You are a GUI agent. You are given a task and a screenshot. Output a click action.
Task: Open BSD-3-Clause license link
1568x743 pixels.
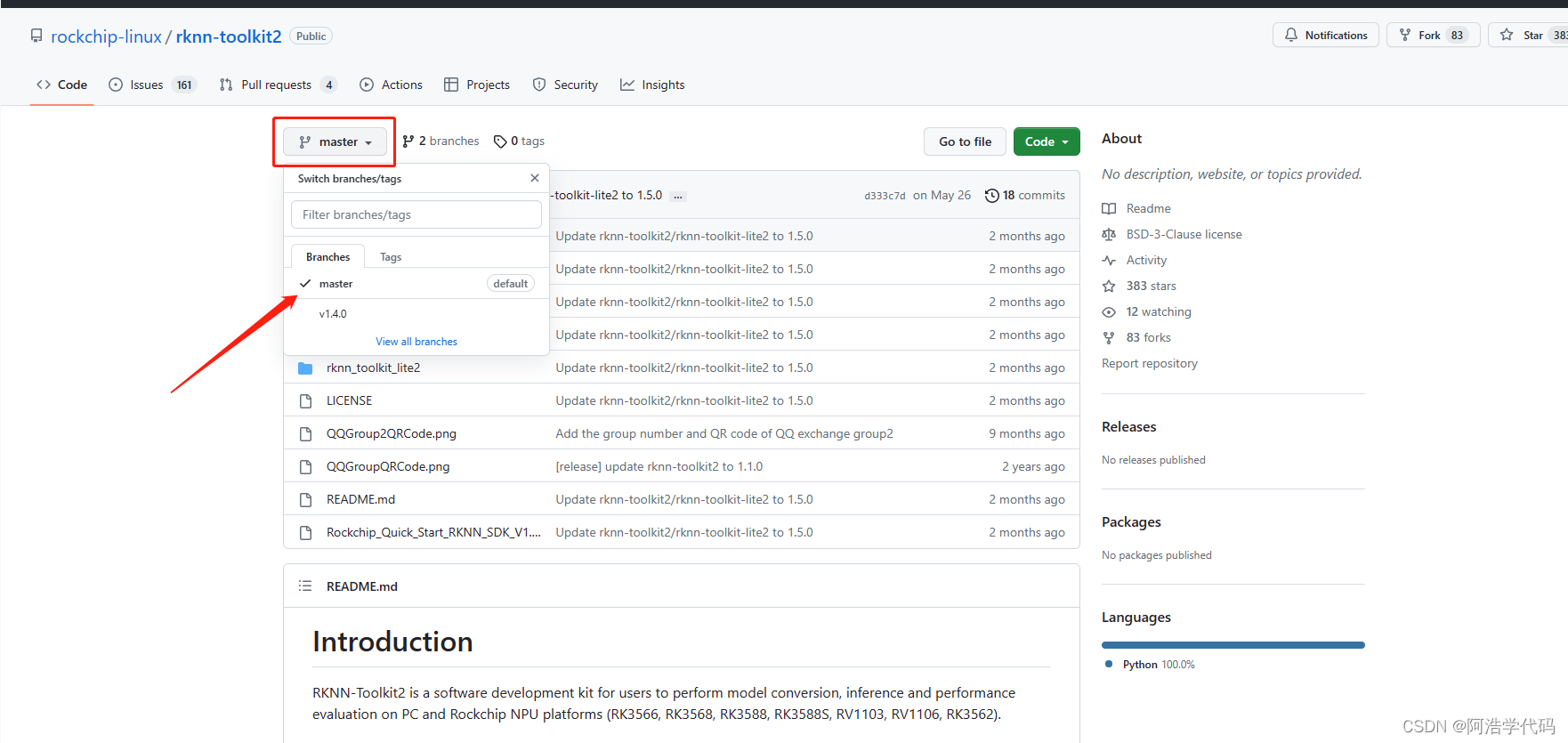1184,234
